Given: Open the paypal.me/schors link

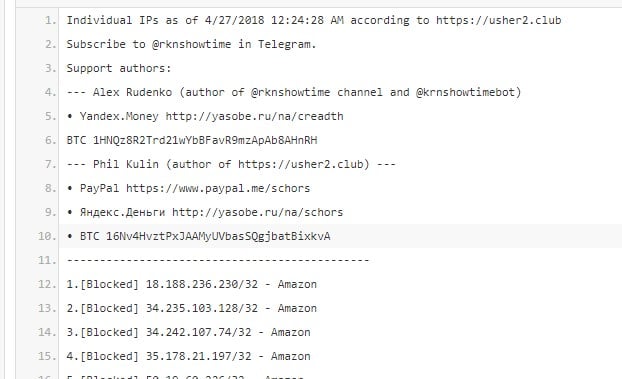Looking at the screenshot, I should 218,188.
